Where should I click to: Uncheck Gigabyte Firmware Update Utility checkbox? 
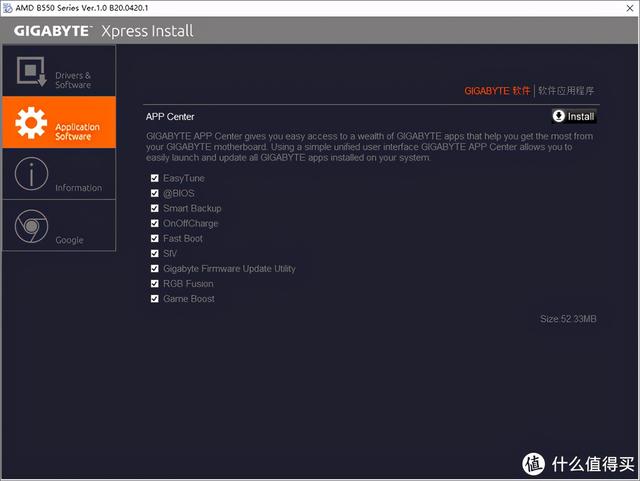click(155, 269)
